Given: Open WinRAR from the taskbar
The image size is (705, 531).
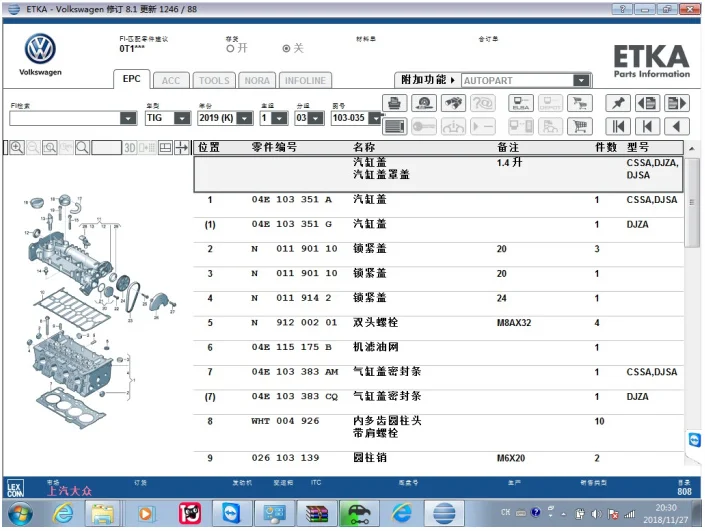Looking at the screenshot, I should [317, 513].
